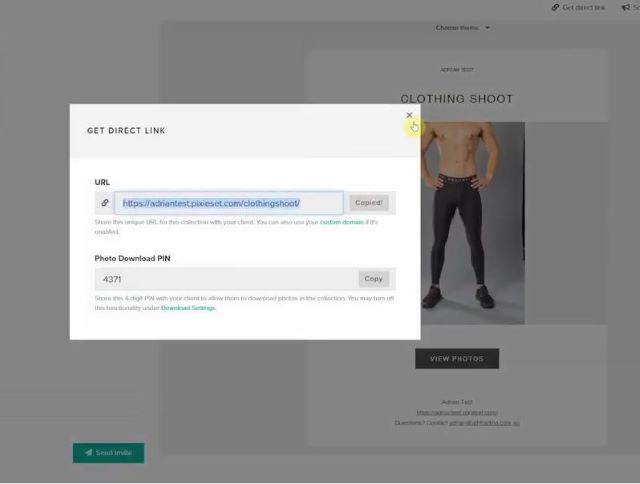Copy the Photo Download PIN
This screenshot has width=640, height=484.
coord(373,279)
